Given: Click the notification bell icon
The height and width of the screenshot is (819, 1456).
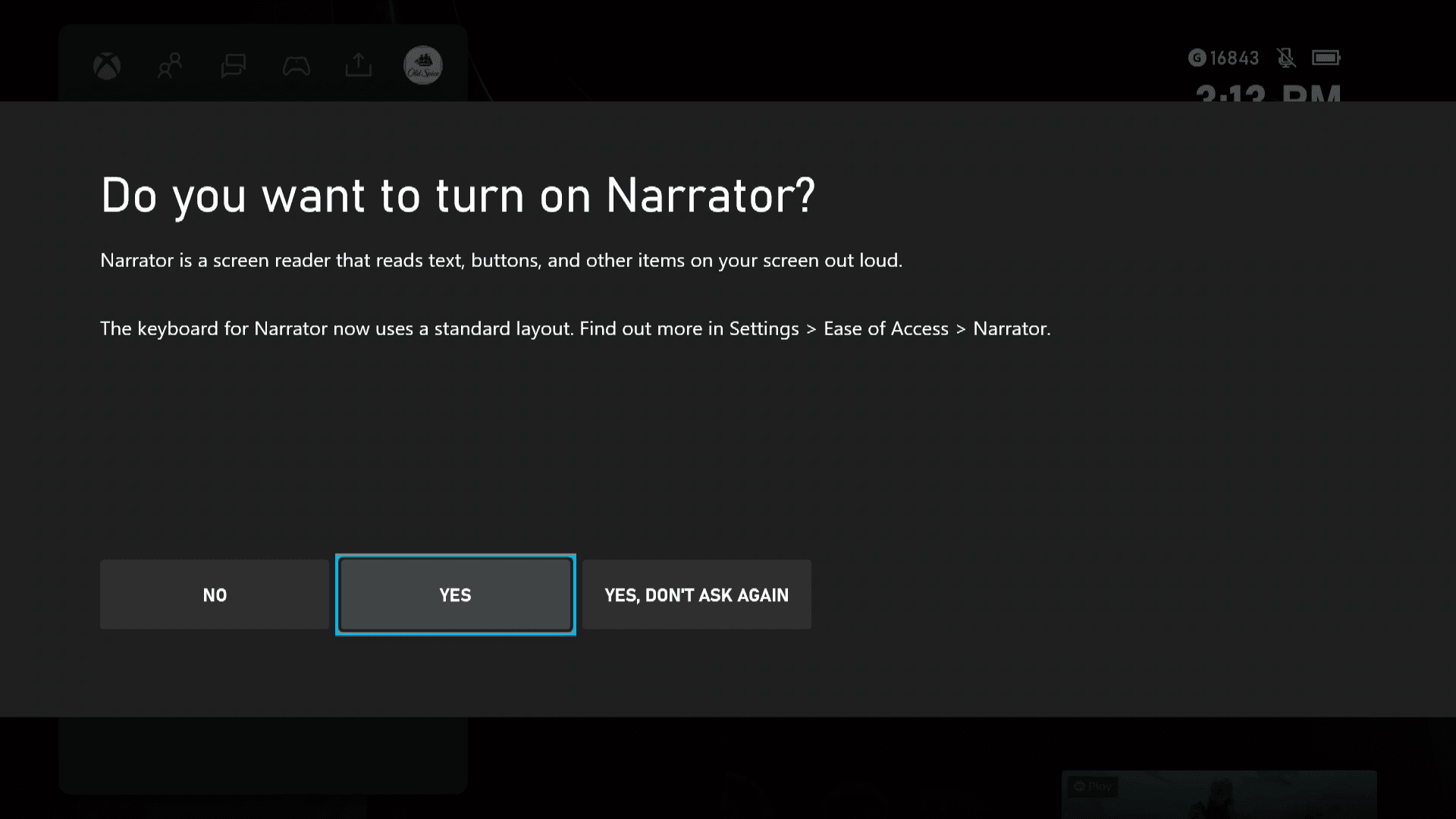Looking at the screenshot, I should tap(1287, 57).
